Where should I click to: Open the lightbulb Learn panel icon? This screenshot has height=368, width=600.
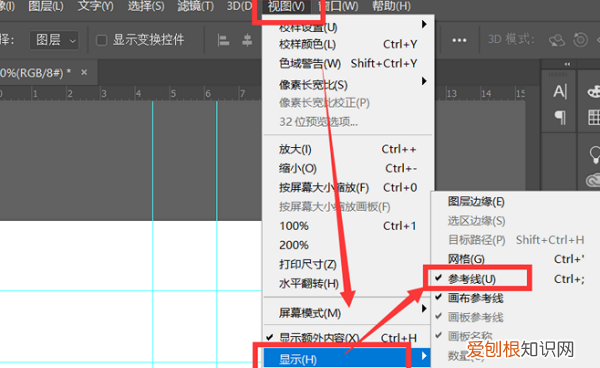pos(595,155)
